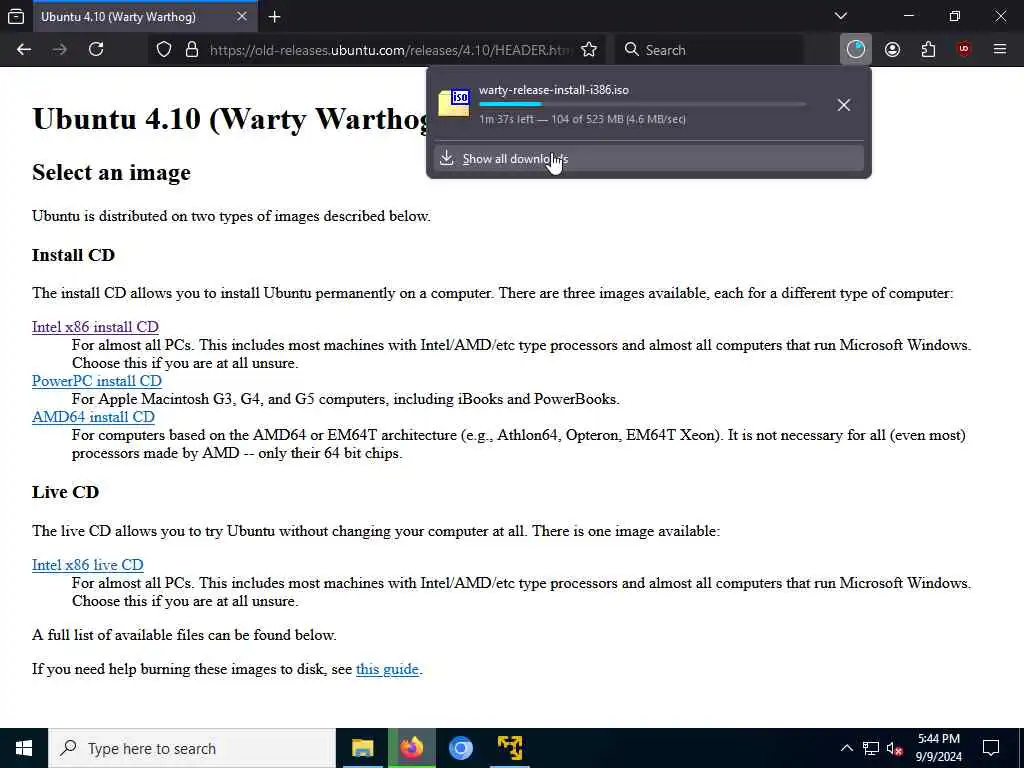This screenshot has width=1024, height=768.
Task: Click the taskbar 'Type here to search' box
Action: click(x=192, y=748)
